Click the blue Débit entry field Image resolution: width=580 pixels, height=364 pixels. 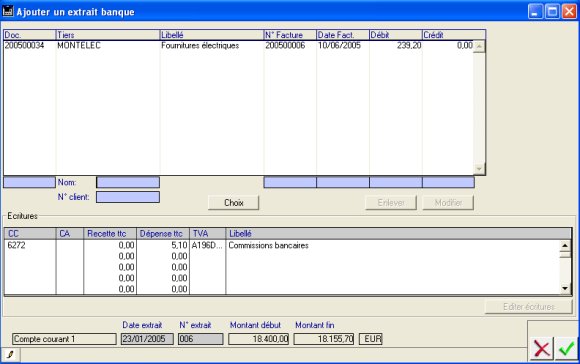(396, 182)
